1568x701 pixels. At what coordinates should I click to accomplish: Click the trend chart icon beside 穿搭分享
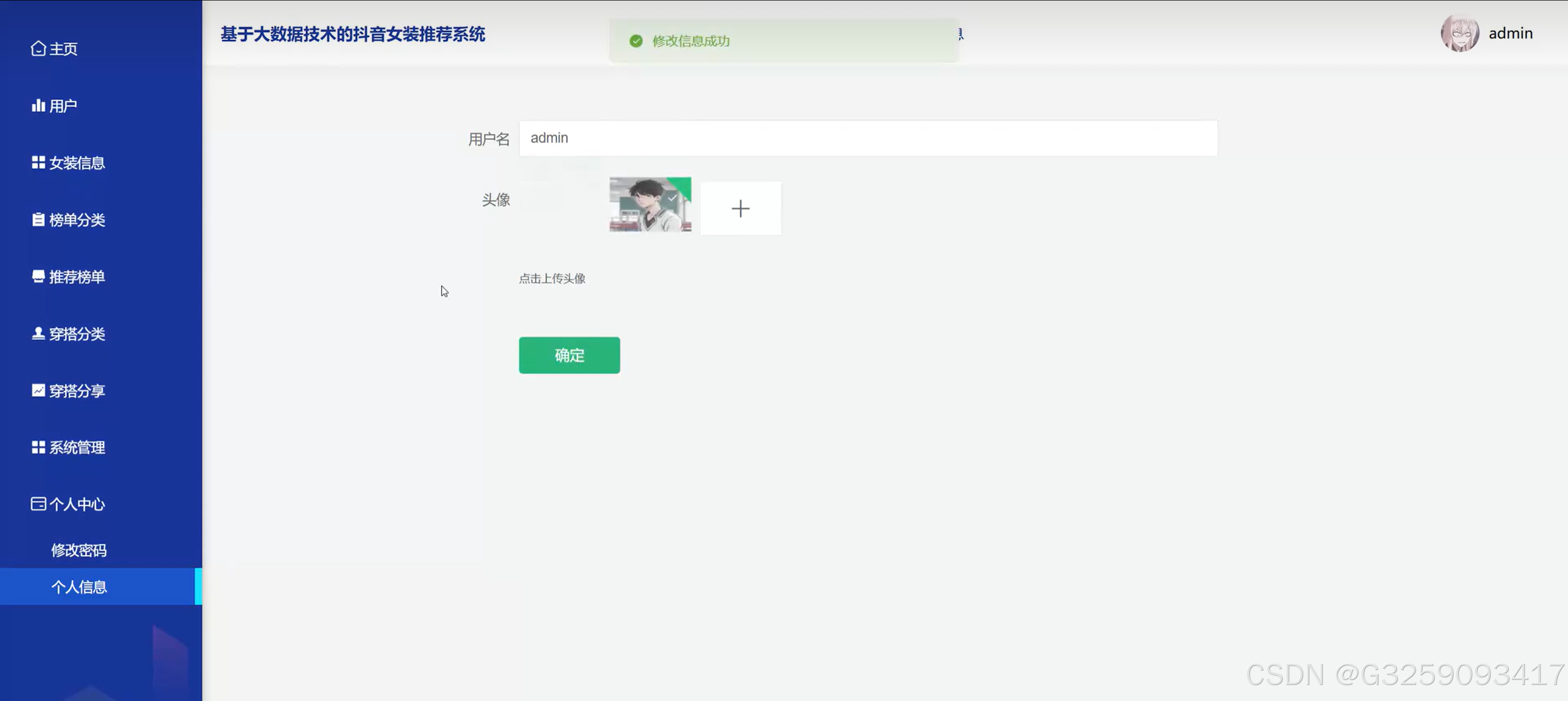pos(38,391)
